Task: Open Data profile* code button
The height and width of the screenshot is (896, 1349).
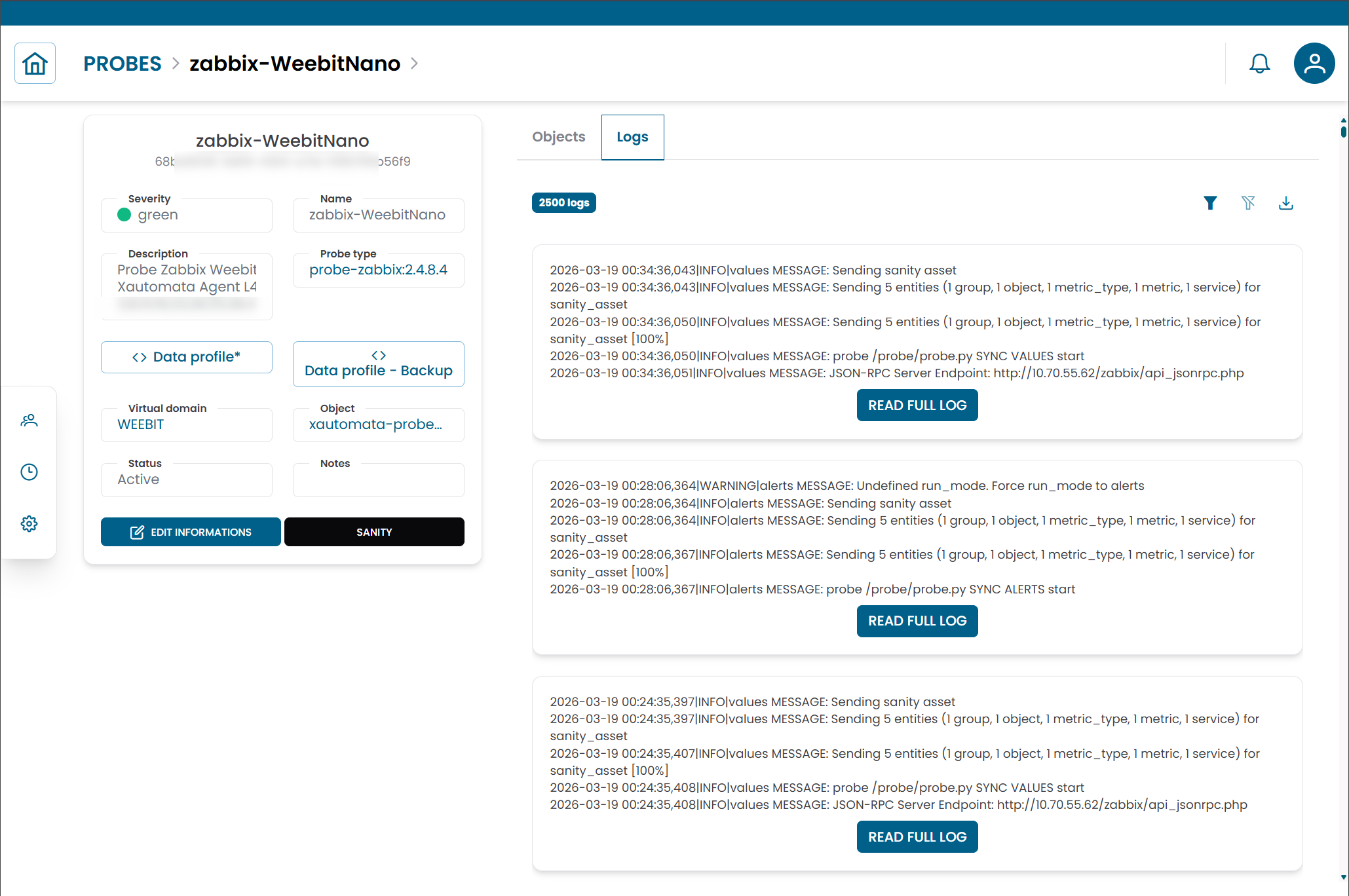Action: pos(187,357)
